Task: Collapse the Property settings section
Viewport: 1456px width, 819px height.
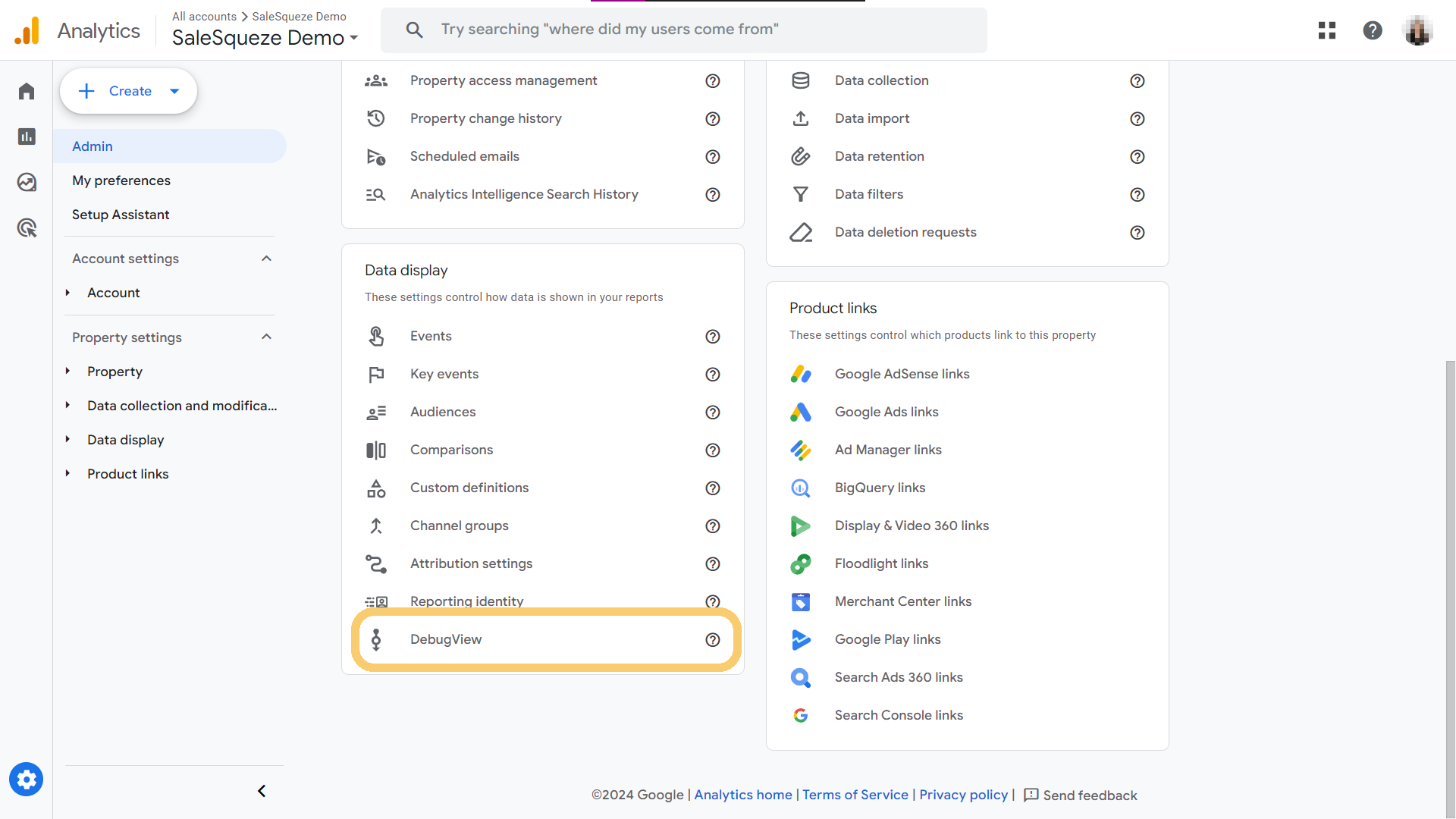Action: click(266, 337)
